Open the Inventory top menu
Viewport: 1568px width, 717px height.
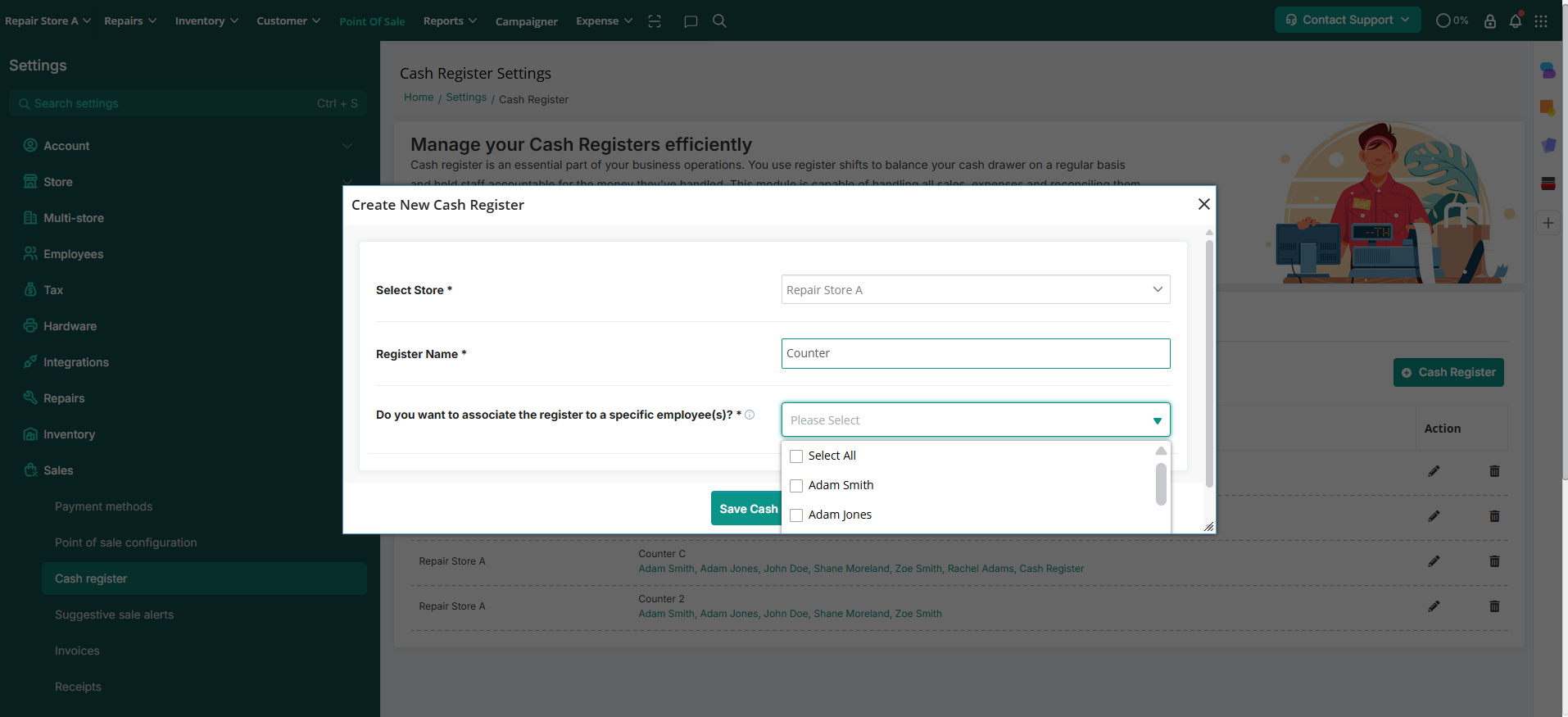(x=206, y=21)
